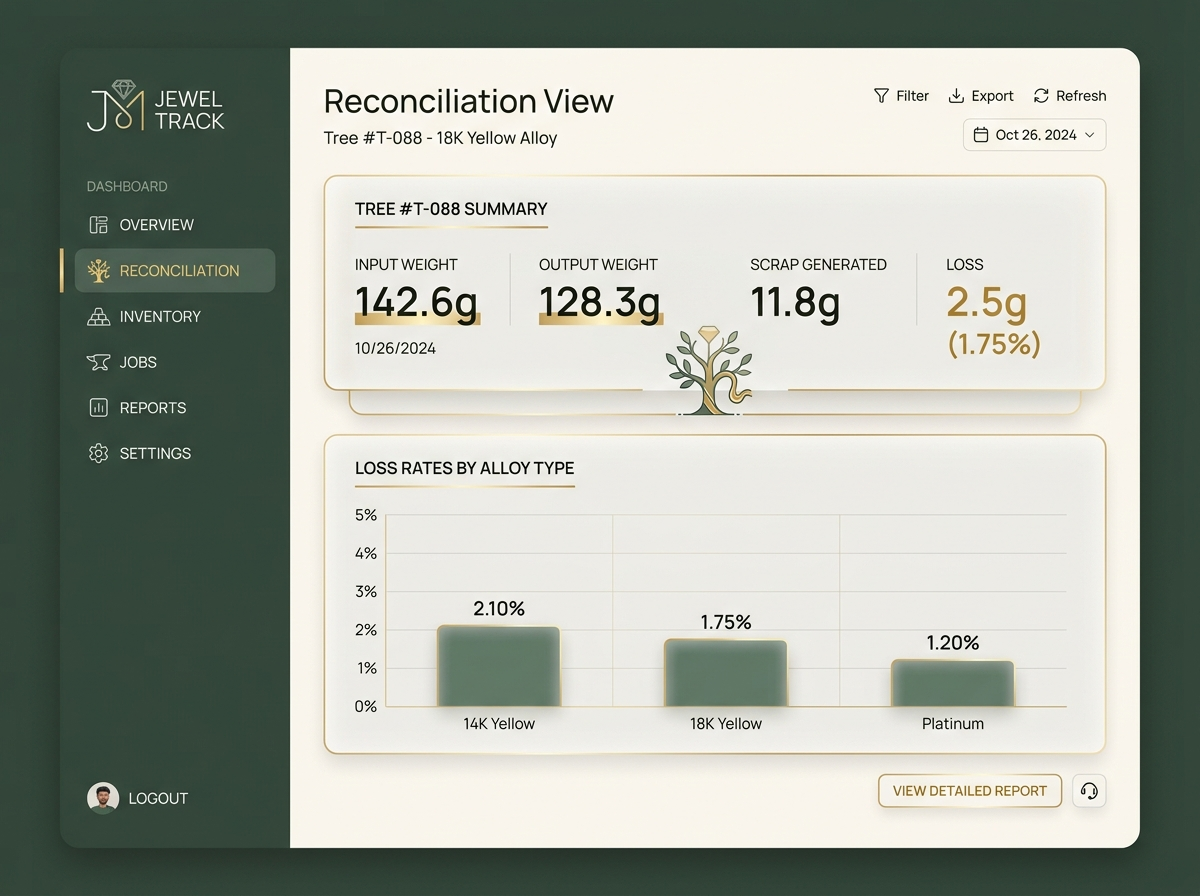Image resolution: width=1200 pixels, height=896 pixels.
Task: Click the Reconciliation tree icon in sidebar
Action: tap(98, 271)
